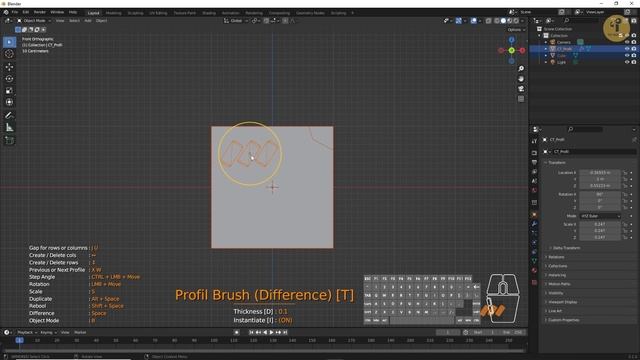Image resolution: width=640 pixels, height=360 pixels.
Task: Hide the CT_Profil object eye icon
Action: click(x=627, y=49)
